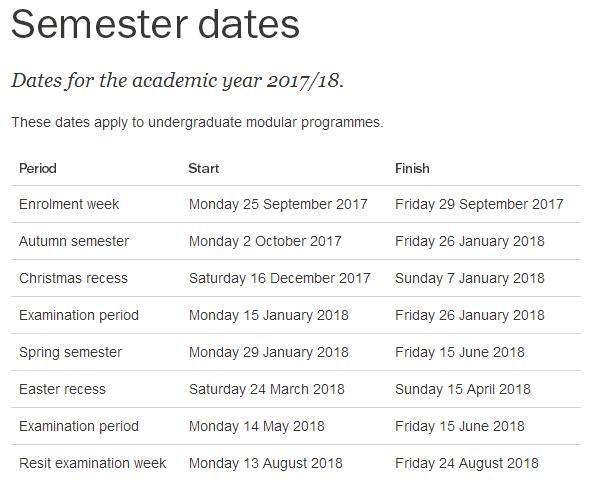
Task: Click the Resit examination week label
Action: coord(92,463)
